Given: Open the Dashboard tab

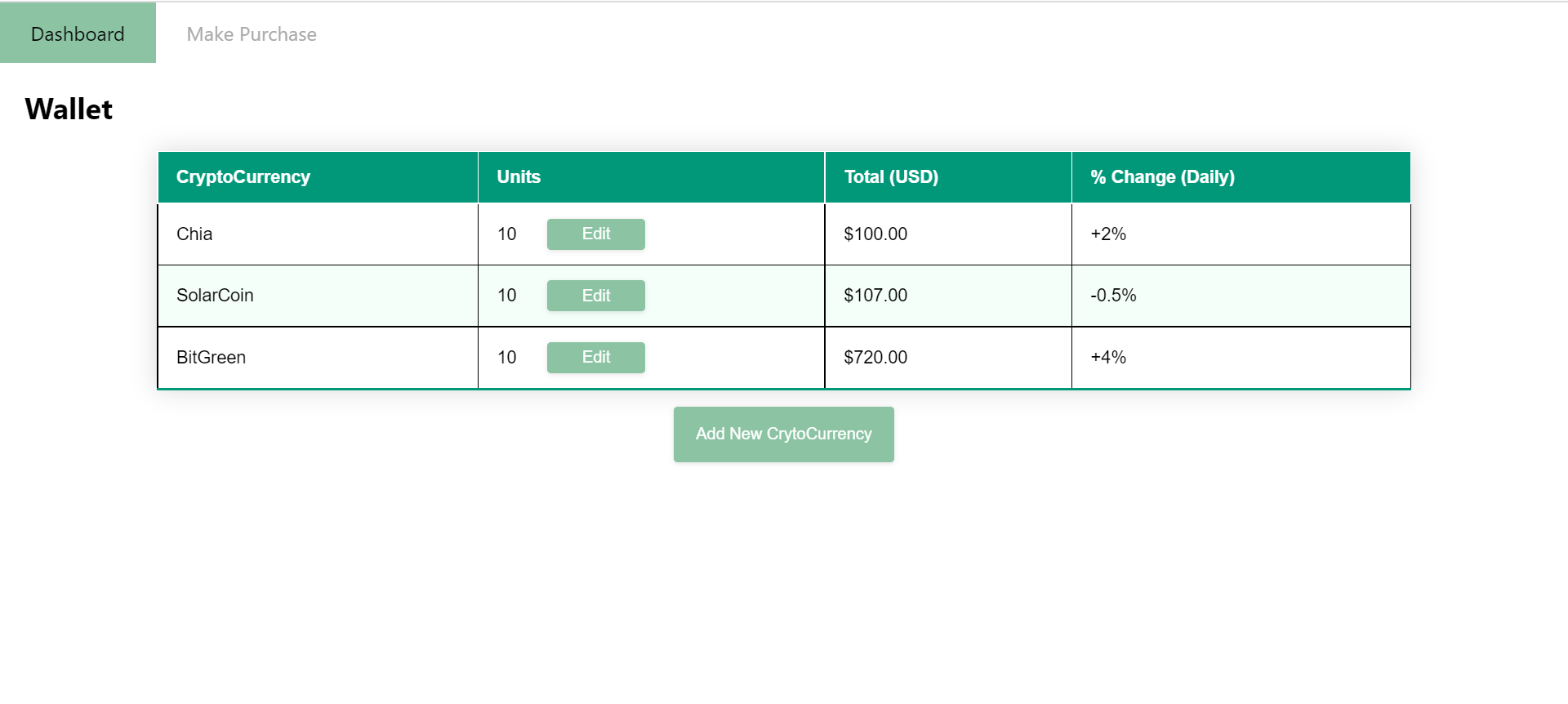Looking at the screenshot, I should click(78, 33).
